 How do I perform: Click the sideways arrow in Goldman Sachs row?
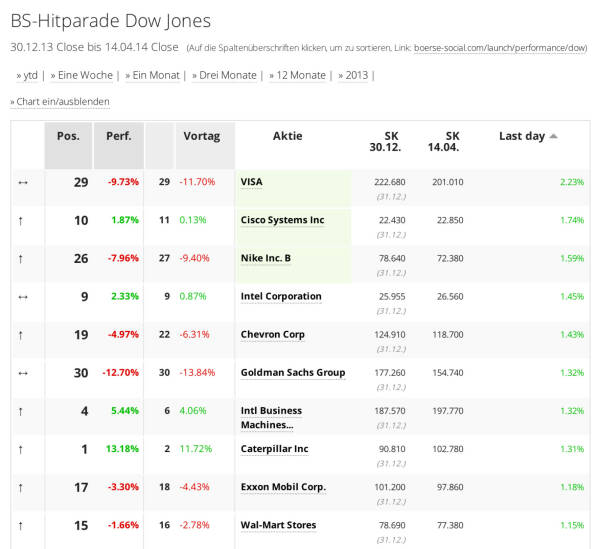tap(22, 373)
